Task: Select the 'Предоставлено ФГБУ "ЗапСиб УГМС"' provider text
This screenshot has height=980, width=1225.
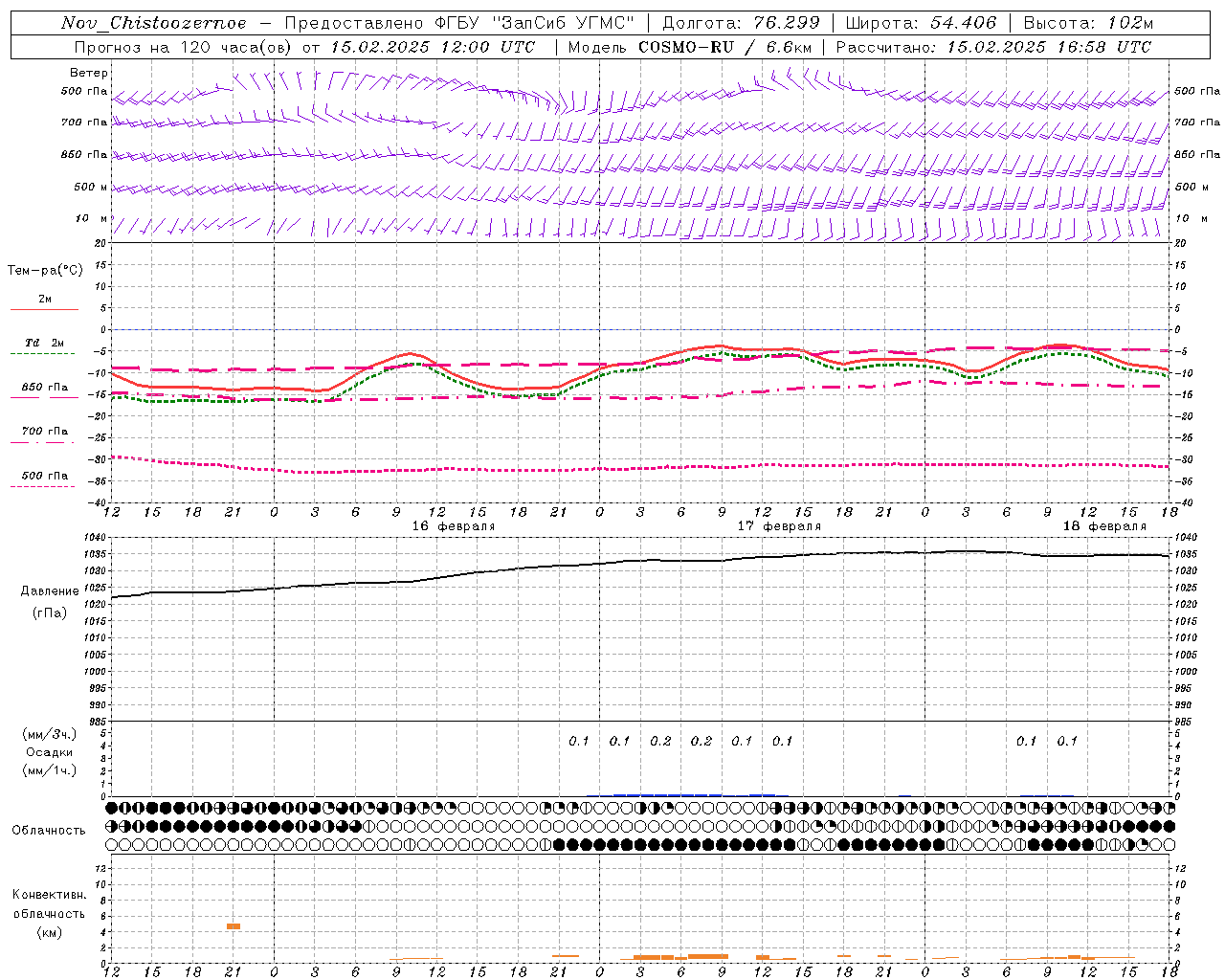Action: tap(459, 23)
